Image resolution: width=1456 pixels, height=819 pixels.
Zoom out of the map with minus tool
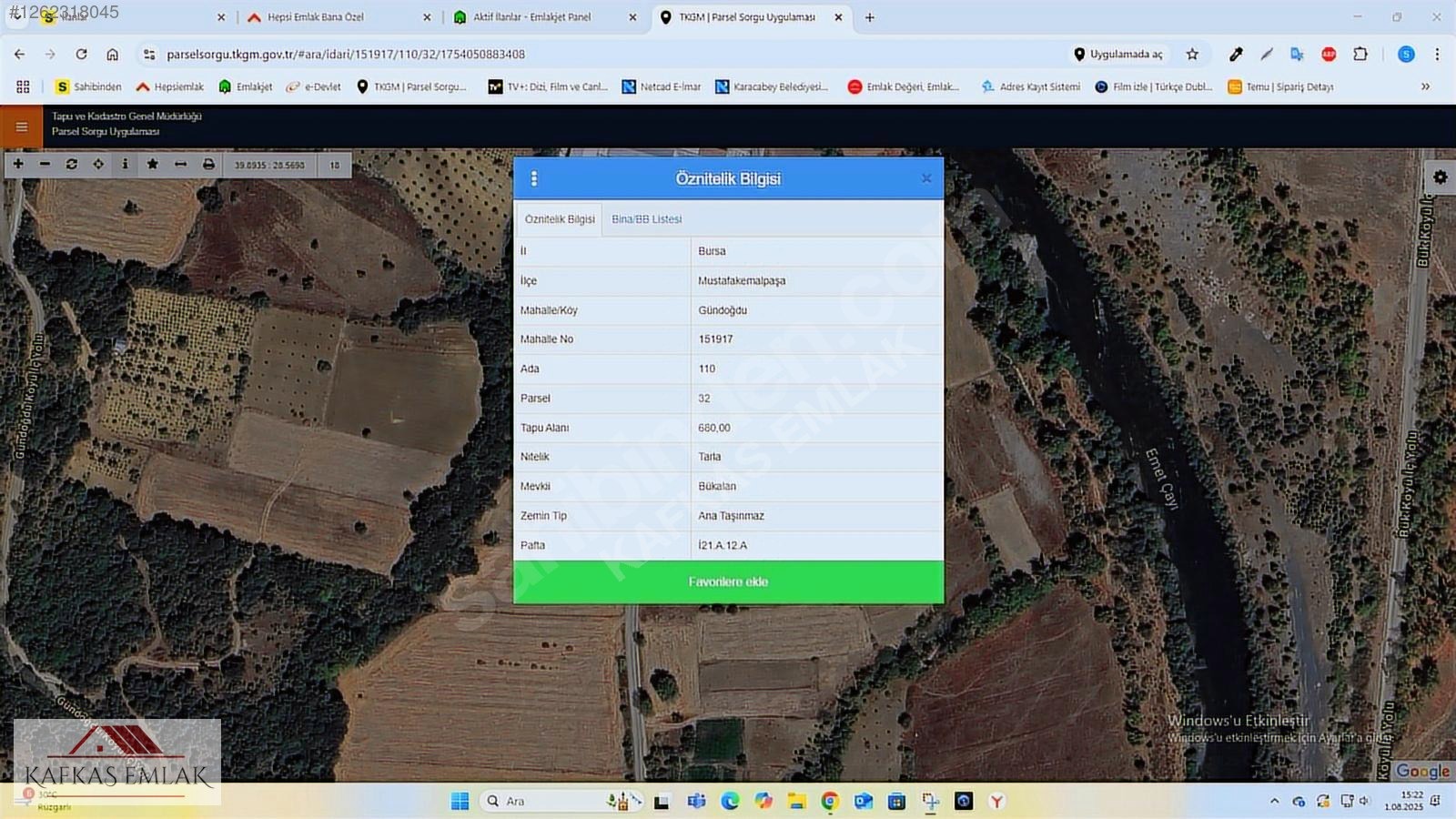45,164
